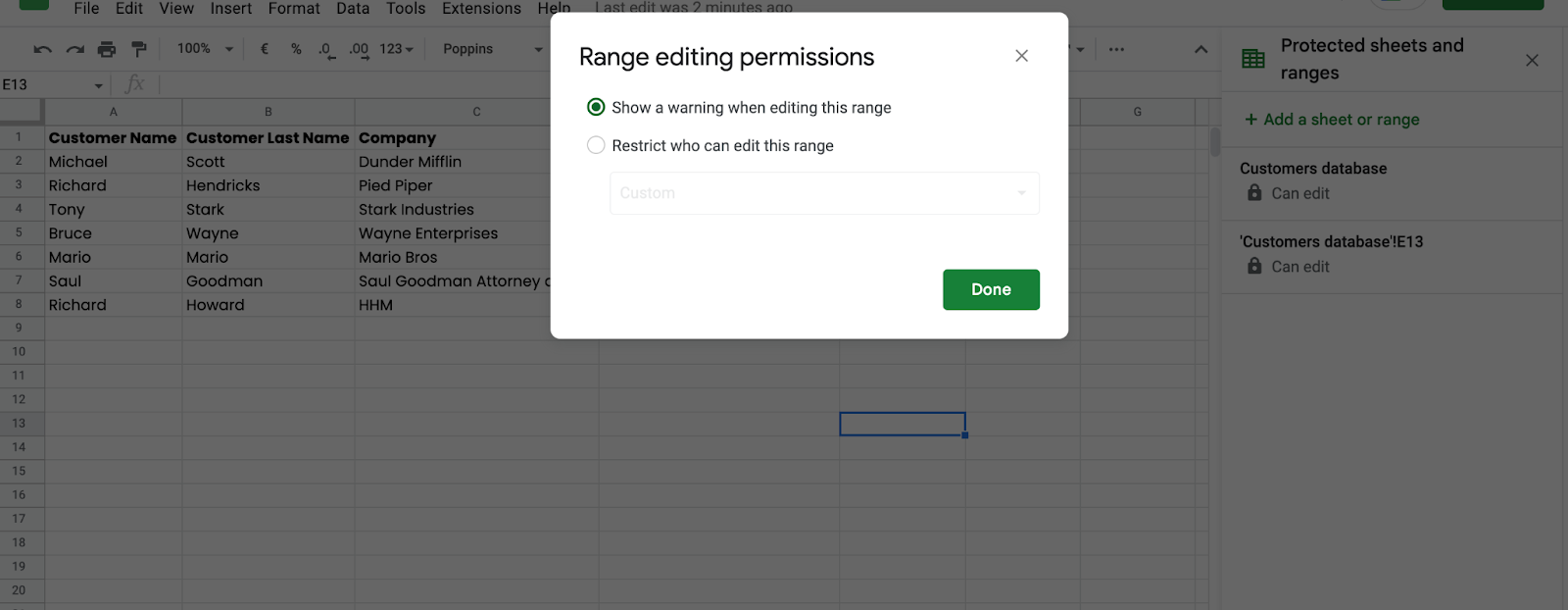Click the Undo icon in toolbar
Screen dimensions: 1568x610
pyautogui.click(x=42, y=49)
